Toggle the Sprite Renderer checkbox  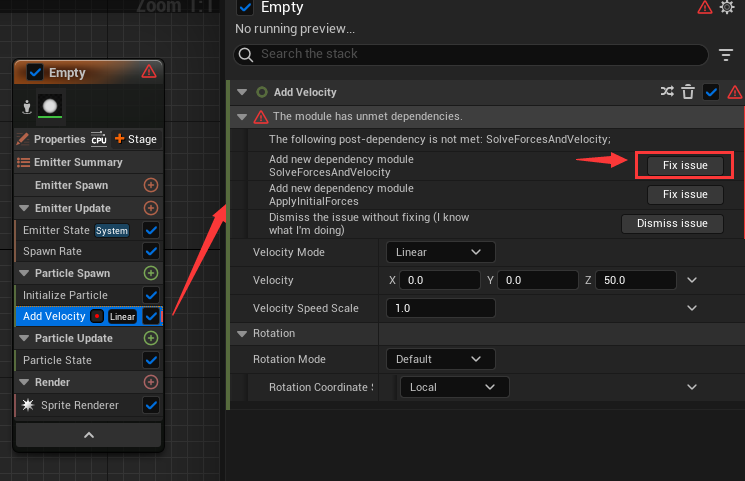point(151,405)
